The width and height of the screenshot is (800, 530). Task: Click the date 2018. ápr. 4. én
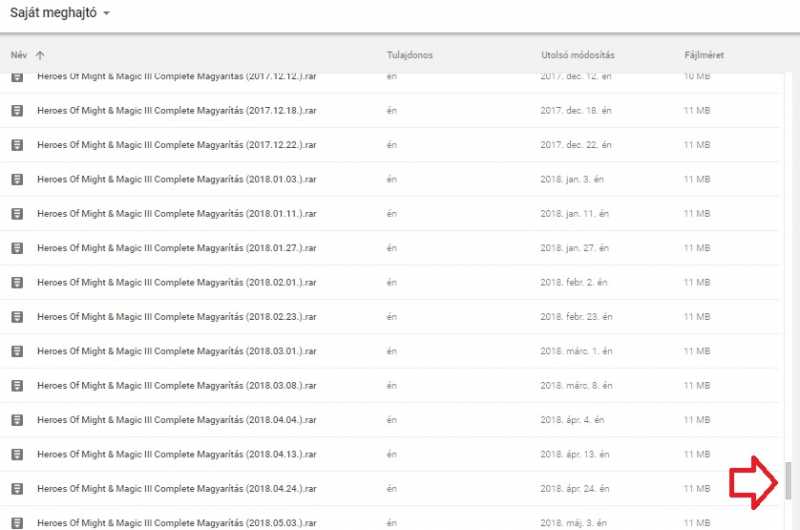coord(572,420)
